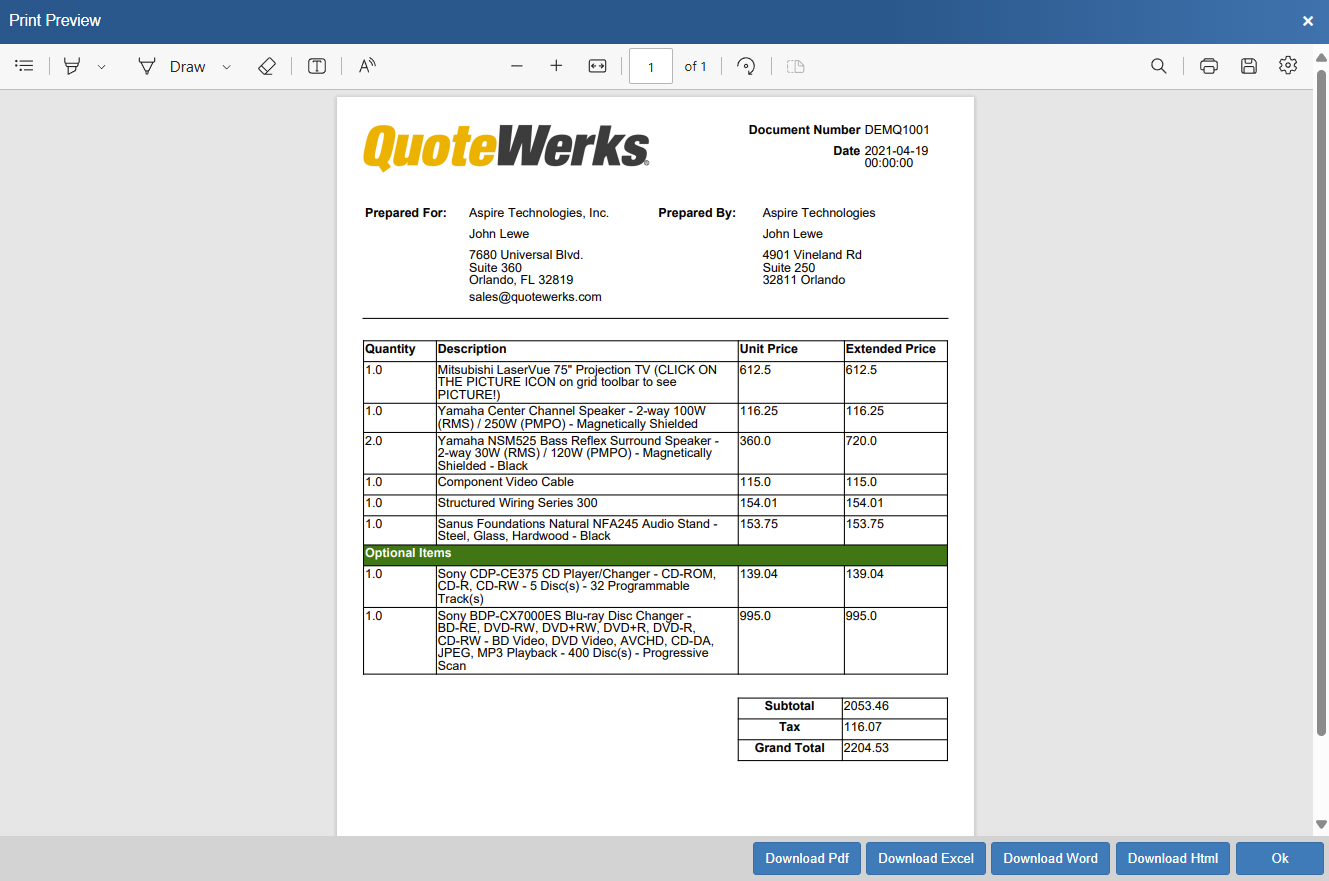Select the Erase tool
Viewport: 1329px width, 881px height.
(x=266, y=66)
